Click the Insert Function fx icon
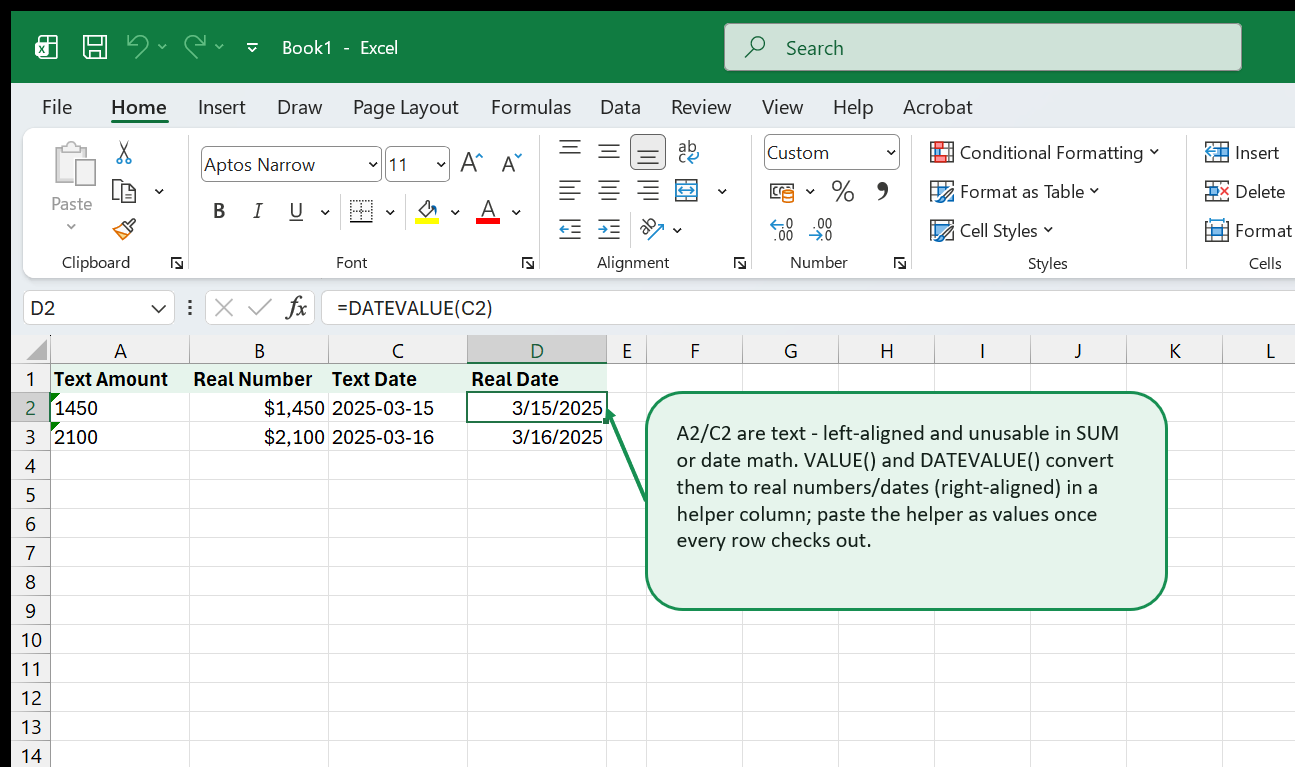 [297, 308]
